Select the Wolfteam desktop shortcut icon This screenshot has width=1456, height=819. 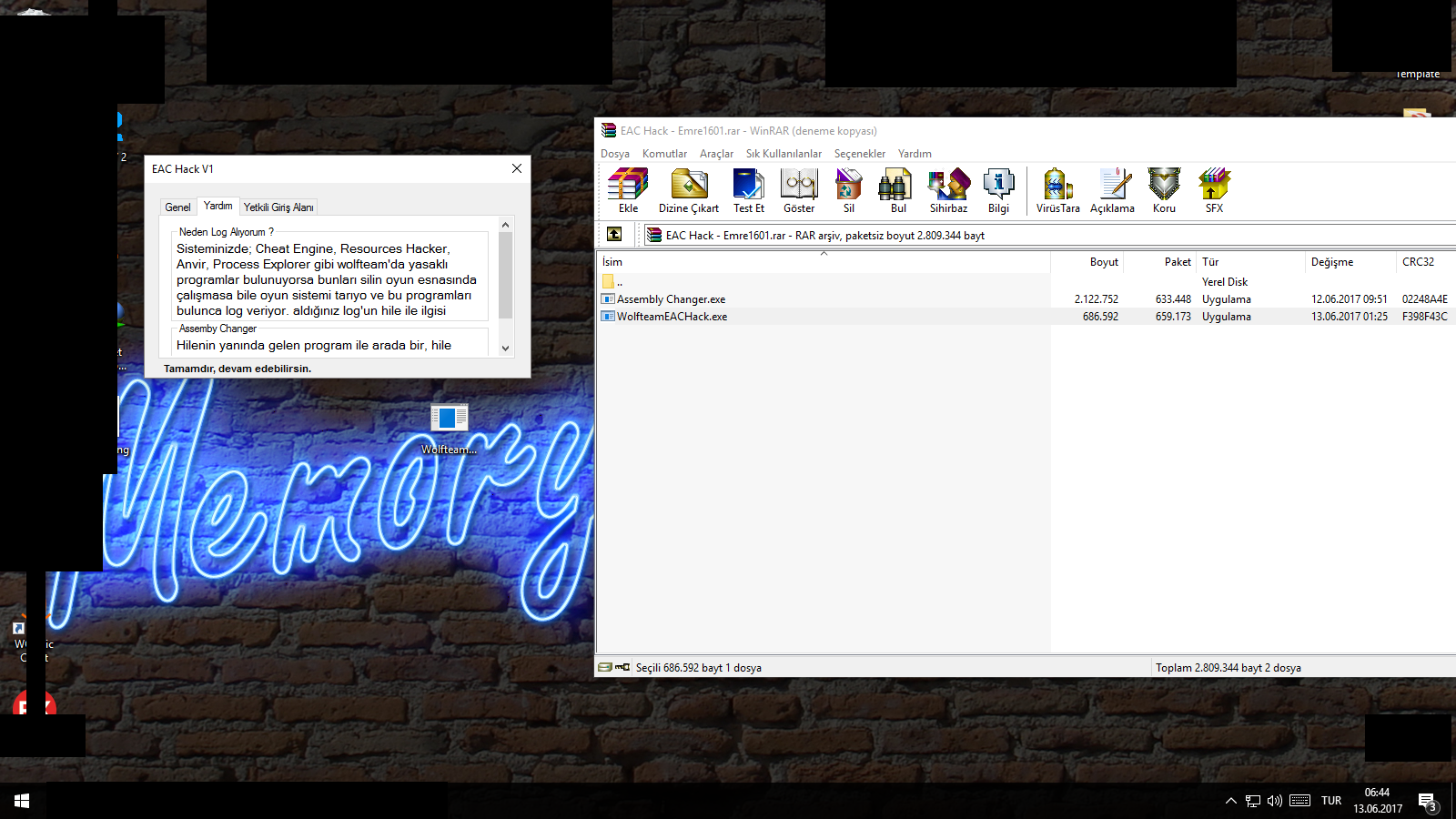(449, 429)
